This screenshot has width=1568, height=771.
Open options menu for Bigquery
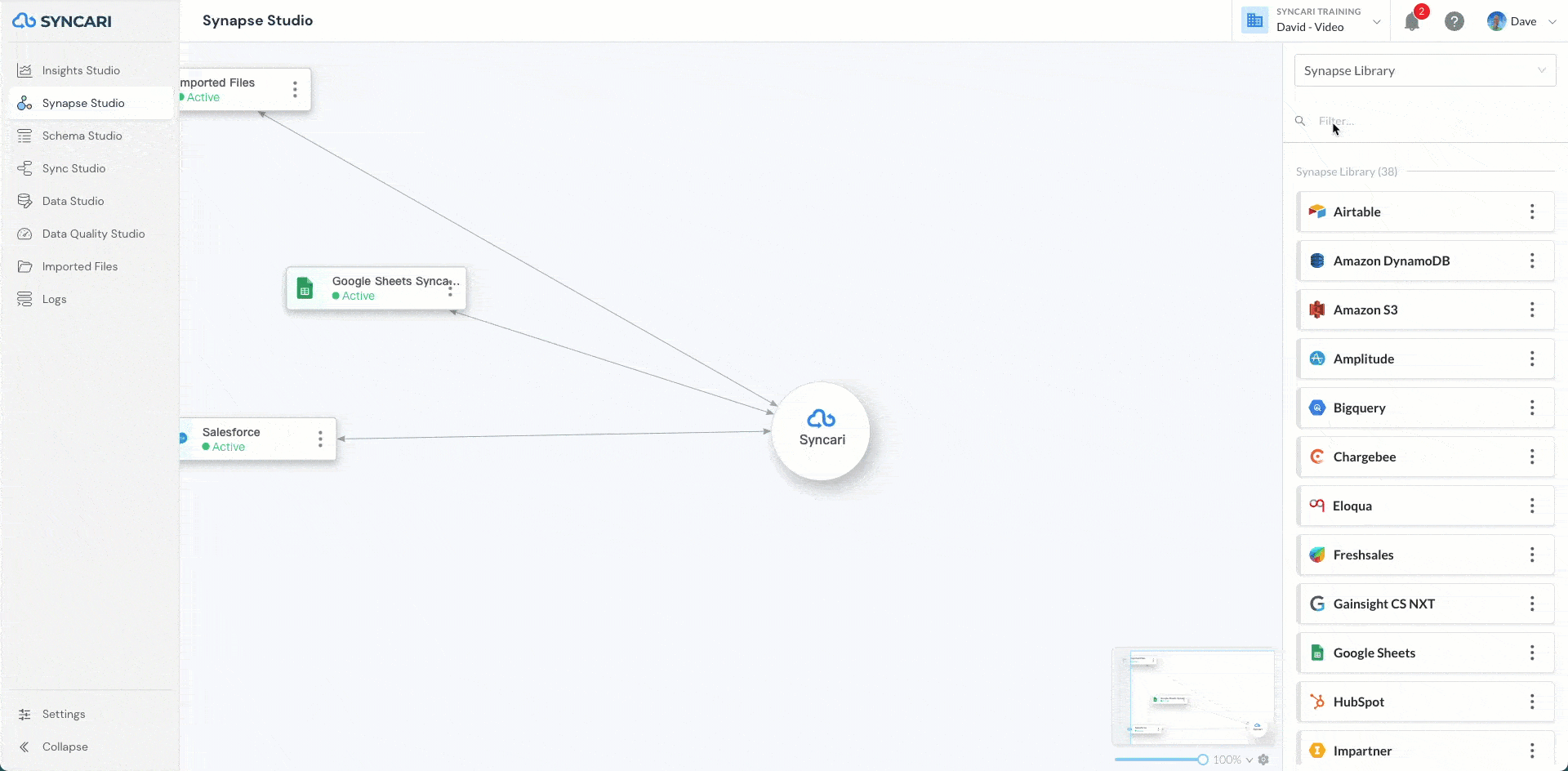pyautogui.click(x=1532, y=408)
